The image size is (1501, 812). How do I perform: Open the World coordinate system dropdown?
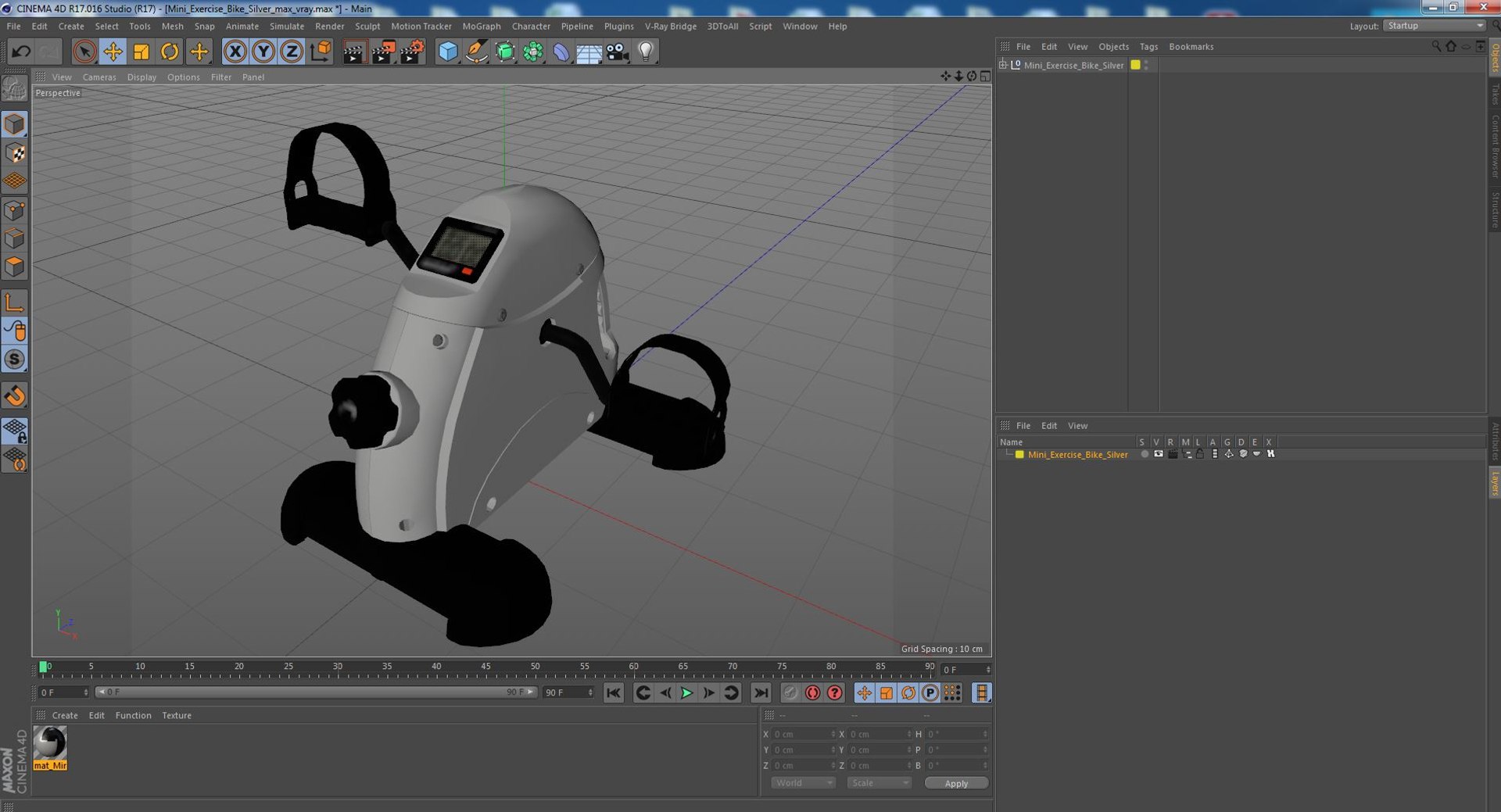coord(803,783)
